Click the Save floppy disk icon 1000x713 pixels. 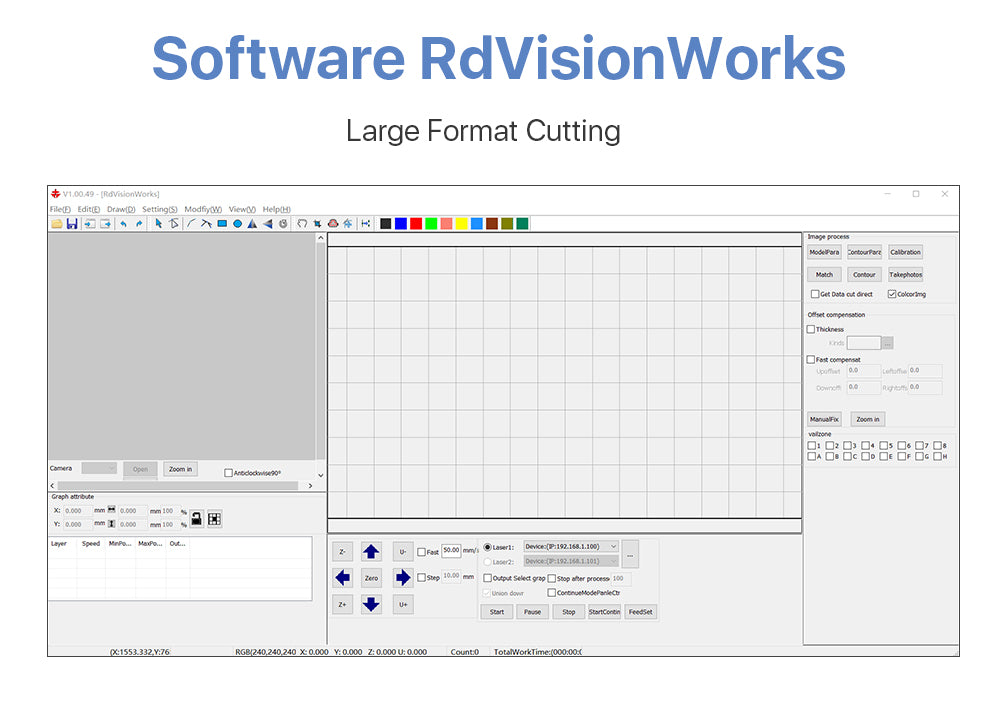click(x=72, y=224)
